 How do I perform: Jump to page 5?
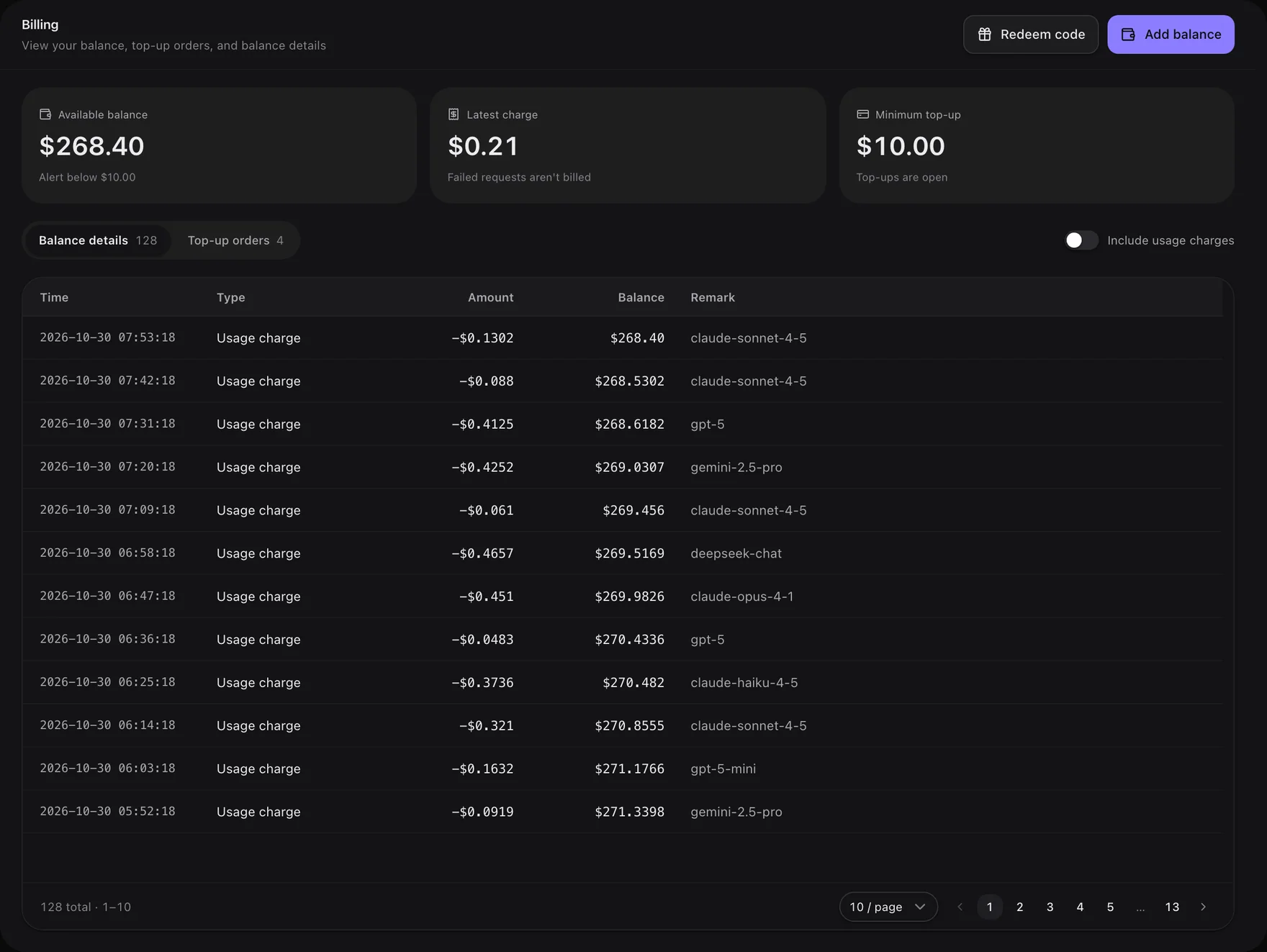point(1110,907)
